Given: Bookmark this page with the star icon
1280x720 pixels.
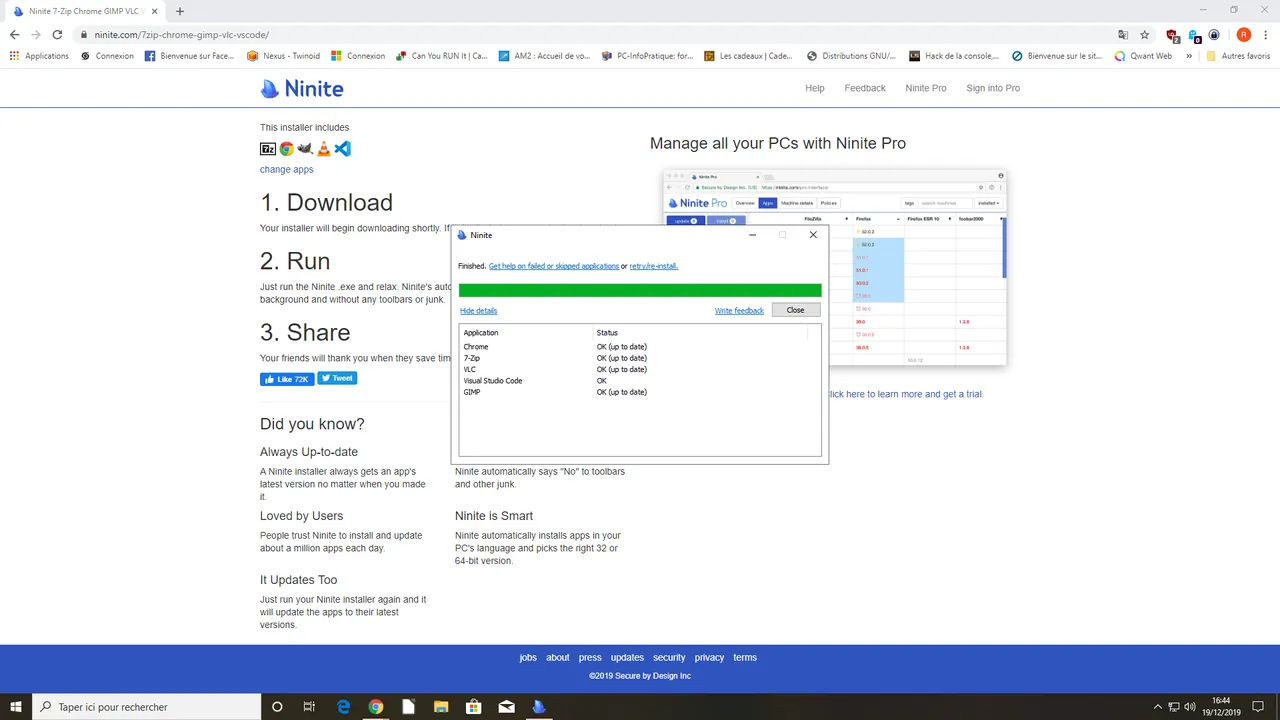Looking at the screenshot, I should pos(1145,34).
